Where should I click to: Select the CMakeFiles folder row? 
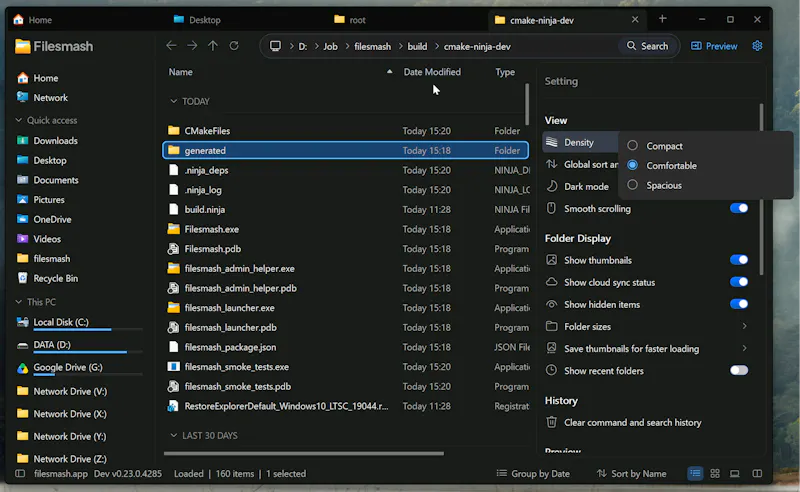tap(345, 131)
